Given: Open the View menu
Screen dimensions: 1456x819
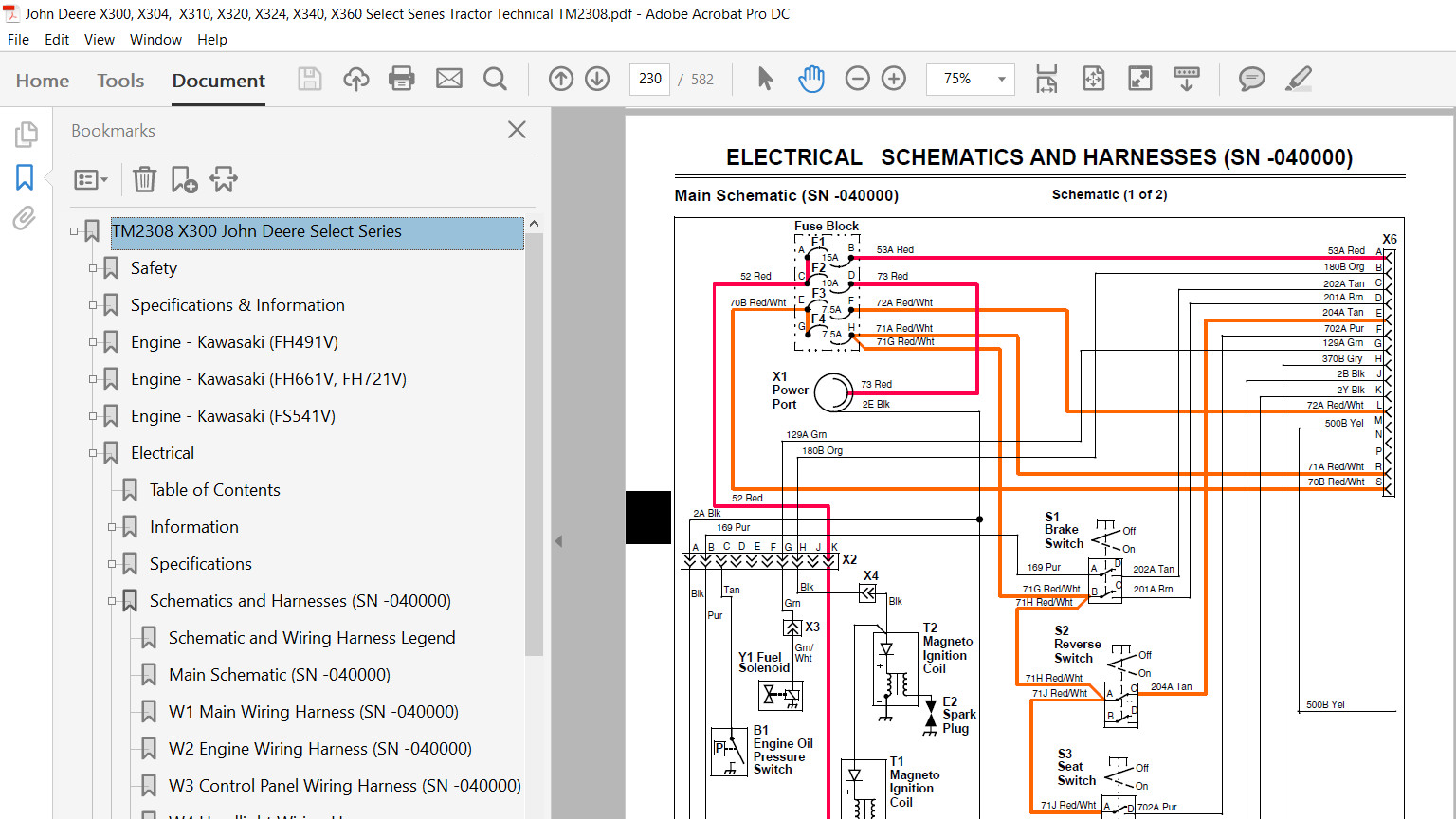Looking at the screenshot, I should (x=100, y=40).
